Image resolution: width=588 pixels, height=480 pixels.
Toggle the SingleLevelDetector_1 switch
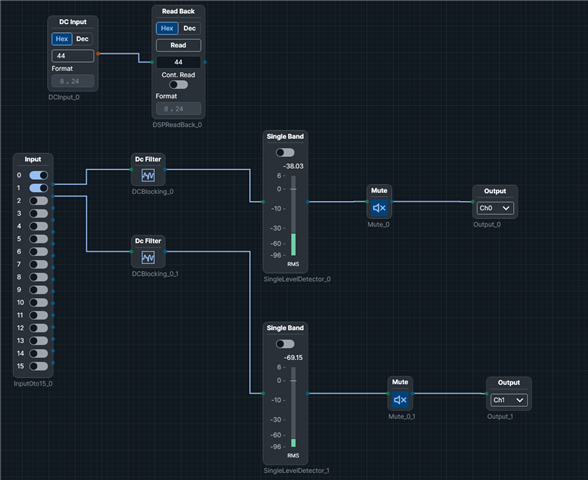pyautogui.click(x=285, y=344)
